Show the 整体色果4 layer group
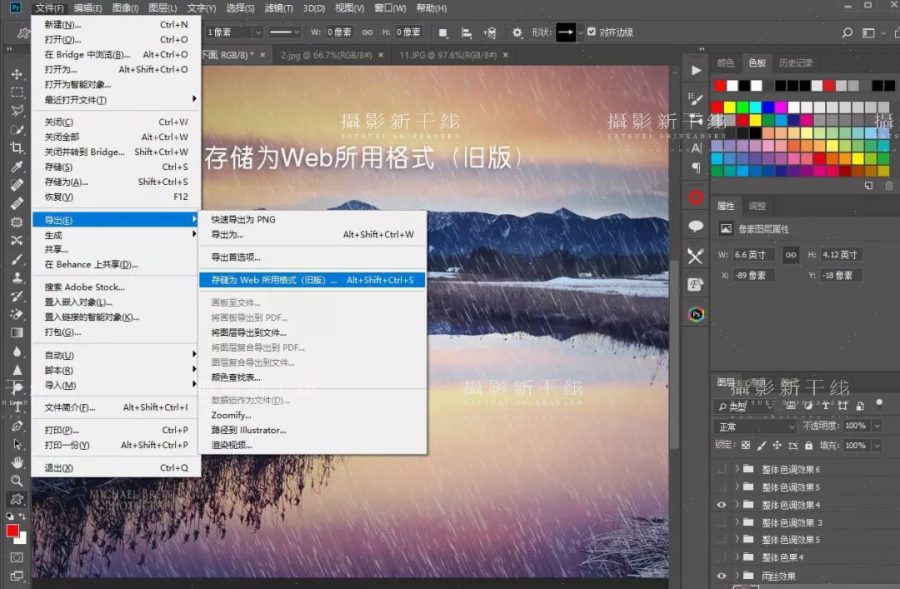The image size is (900, 589). pyautogui.click(x=721, y=557)
